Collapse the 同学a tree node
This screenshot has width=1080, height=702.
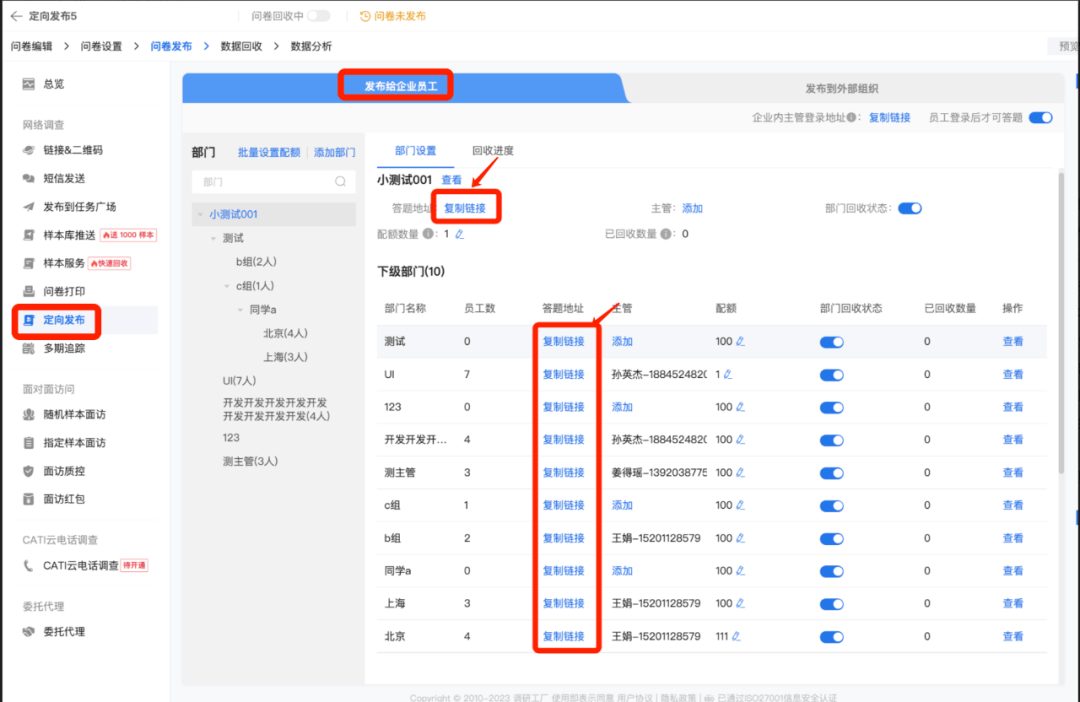tap(240, 310)
